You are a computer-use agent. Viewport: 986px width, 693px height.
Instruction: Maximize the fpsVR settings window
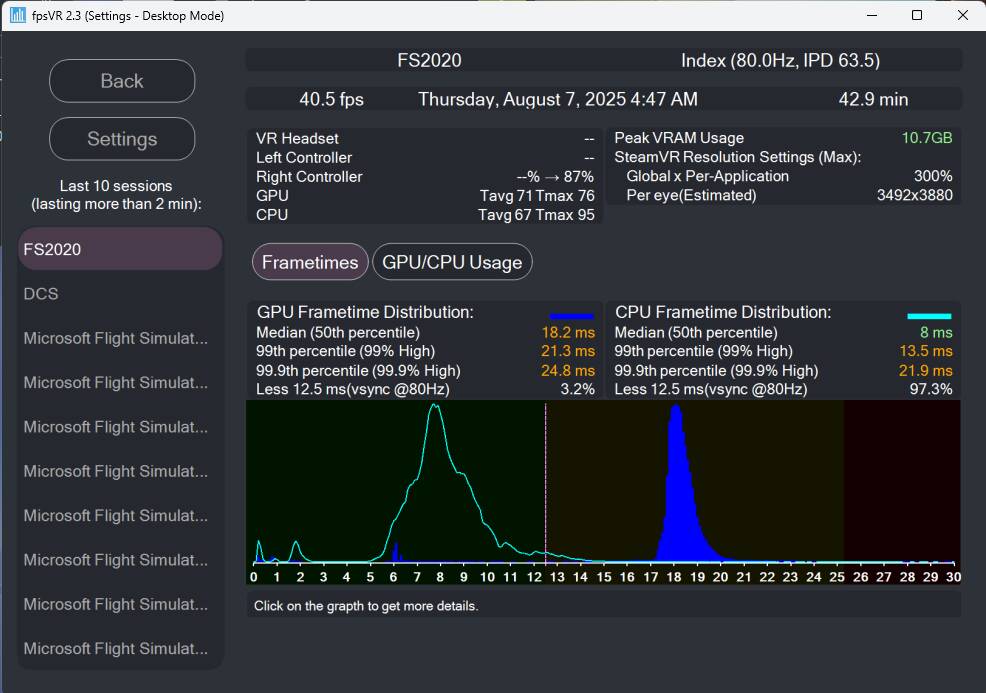click(x=917, y=15)
